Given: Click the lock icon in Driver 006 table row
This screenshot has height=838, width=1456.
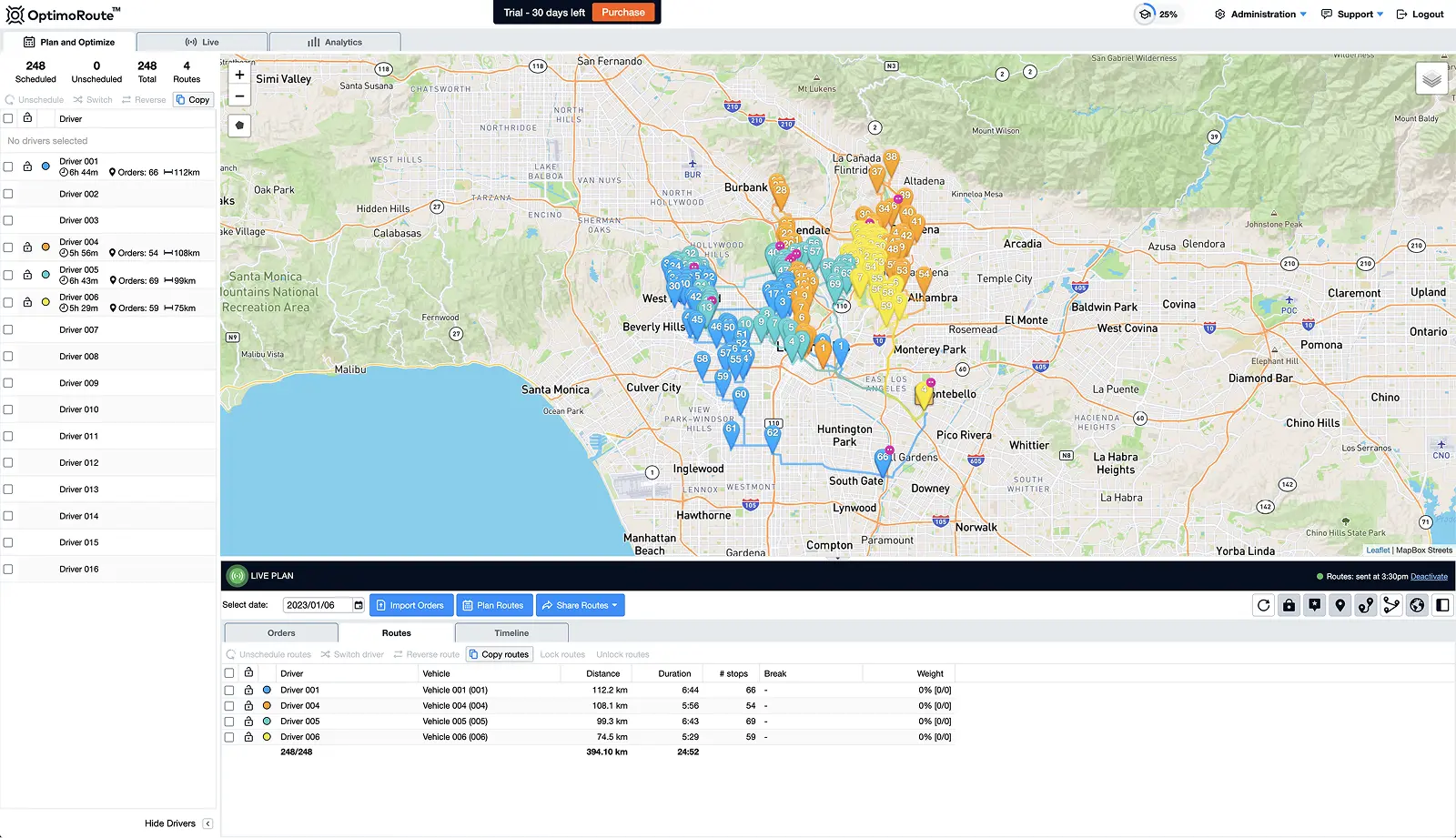Looking at the screenshot, I should [248, 736].
